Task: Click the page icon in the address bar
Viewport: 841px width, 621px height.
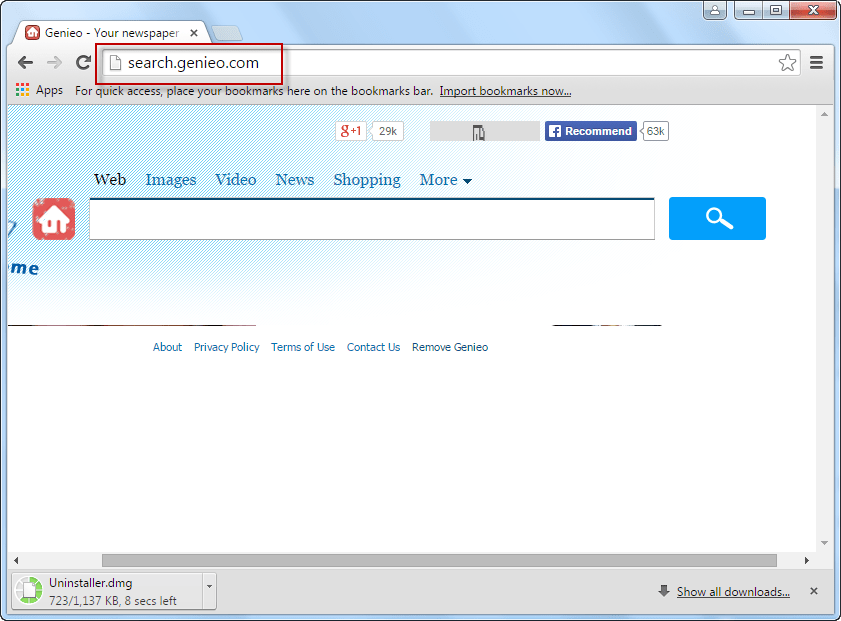Action: click(115, 63)
